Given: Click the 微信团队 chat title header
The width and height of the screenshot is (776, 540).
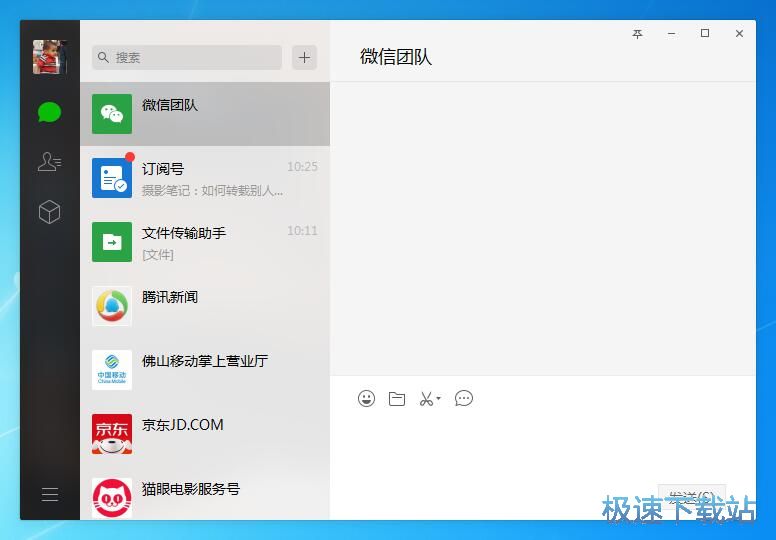Looking at the screenshot, I should 396,56.
